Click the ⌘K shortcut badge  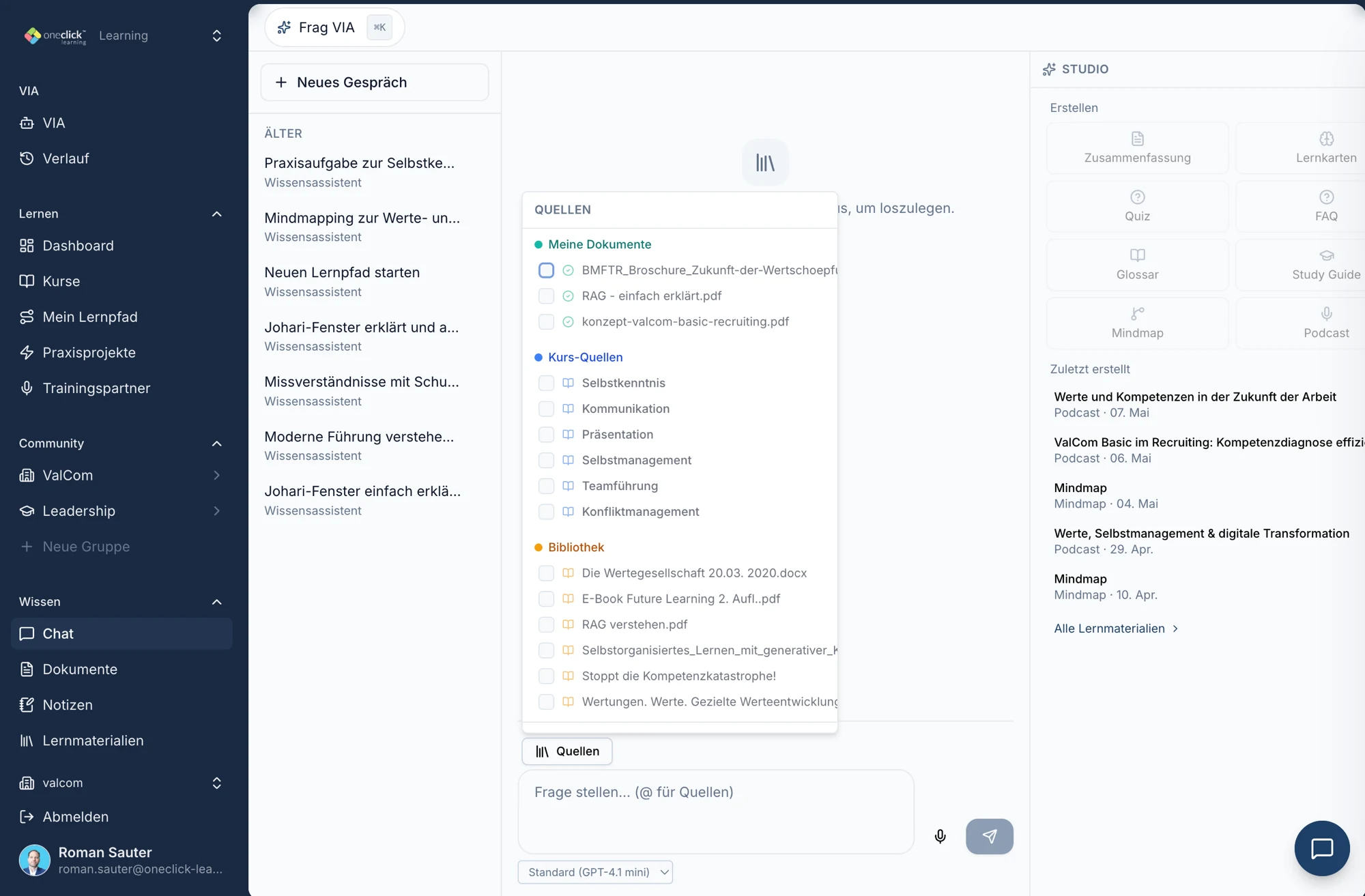(379, 27)
